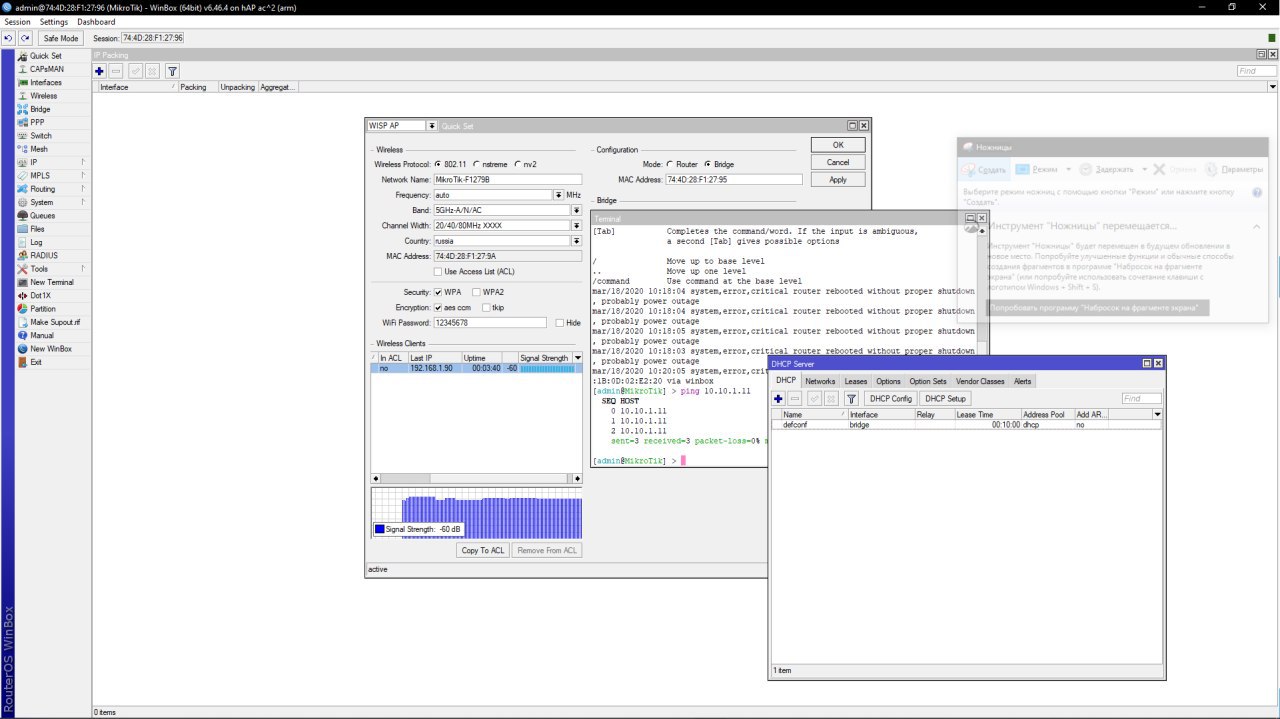Select nstreme wireless protocol
Screen dimensions: 1280x719
click(x=478, y=164)
